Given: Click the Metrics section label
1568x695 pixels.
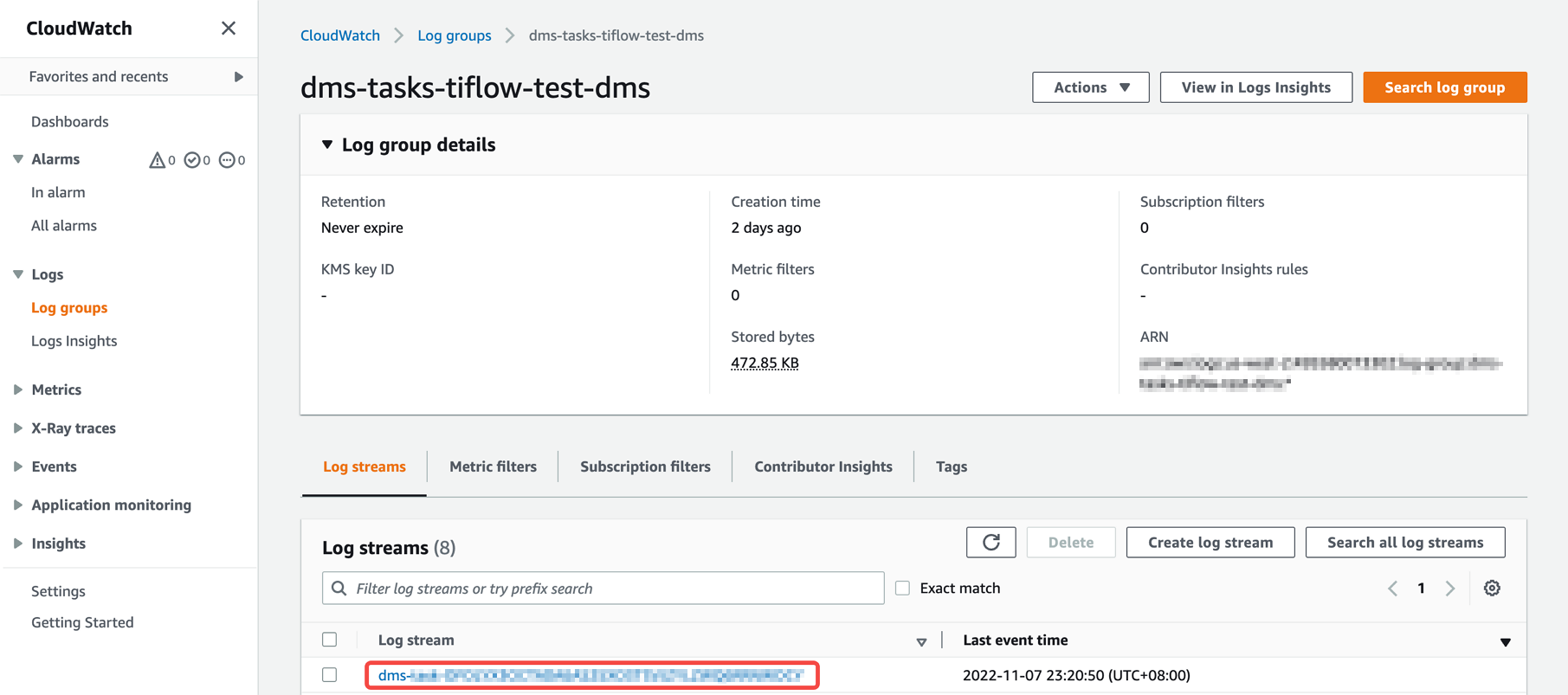Looking at the screenshot, I should point(56,389).
